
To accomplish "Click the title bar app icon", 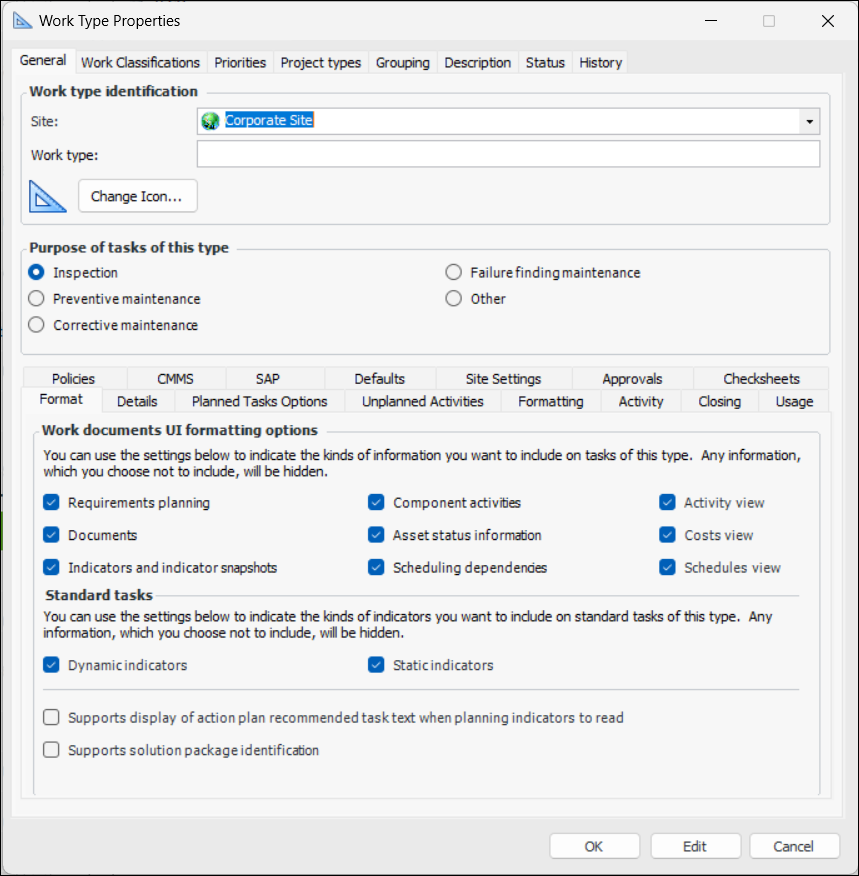I will click(x=21, y=21).
